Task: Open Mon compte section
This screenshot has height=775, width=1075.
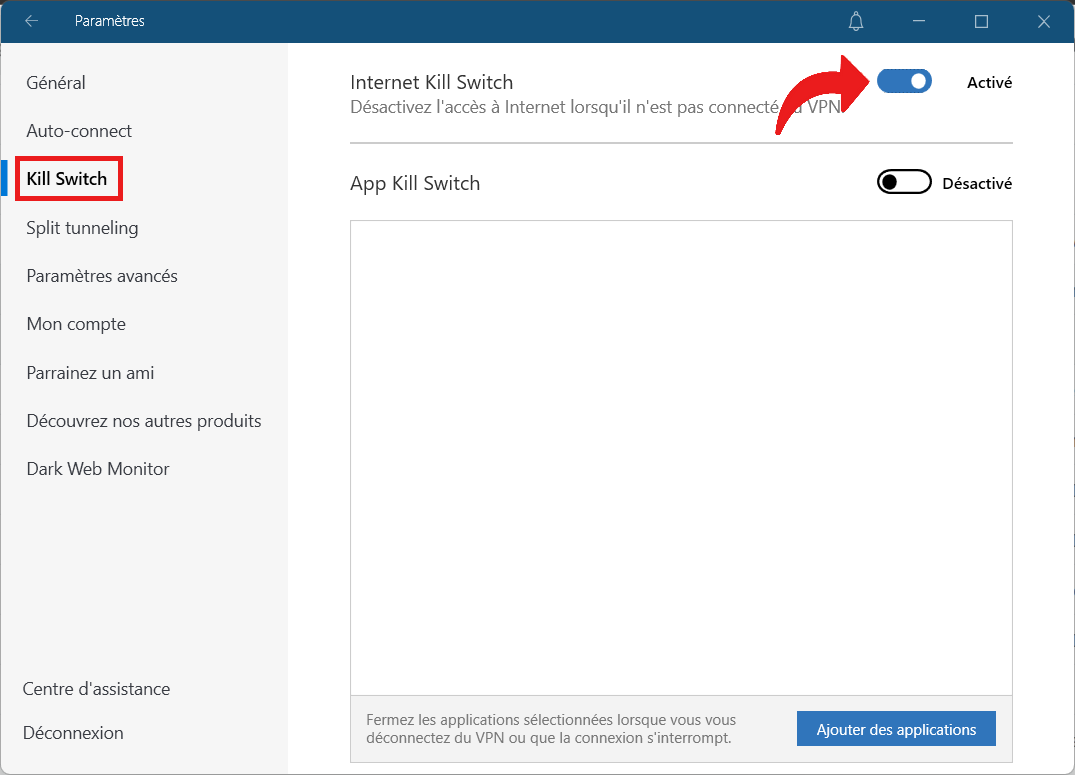Action: [76, 324]
